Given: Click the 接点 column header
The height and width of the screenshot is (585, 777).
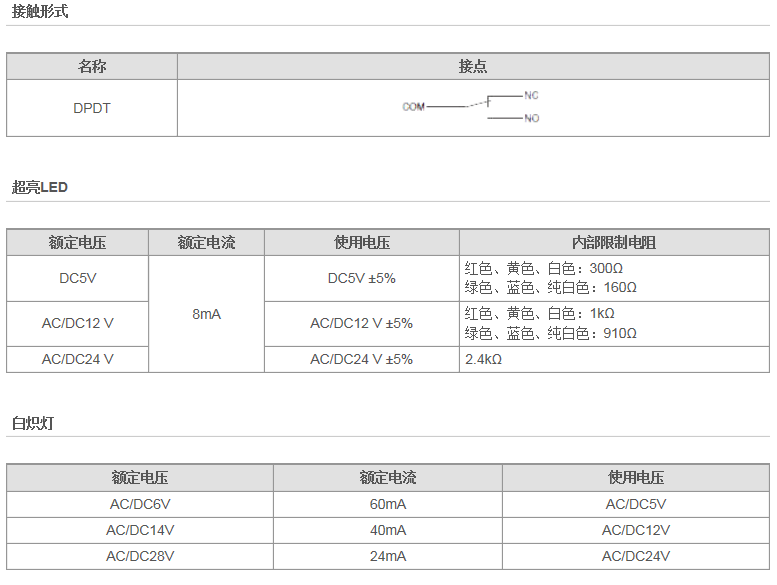Looking at the screenshot, I should pyautogui.click(x=473, y=67).
